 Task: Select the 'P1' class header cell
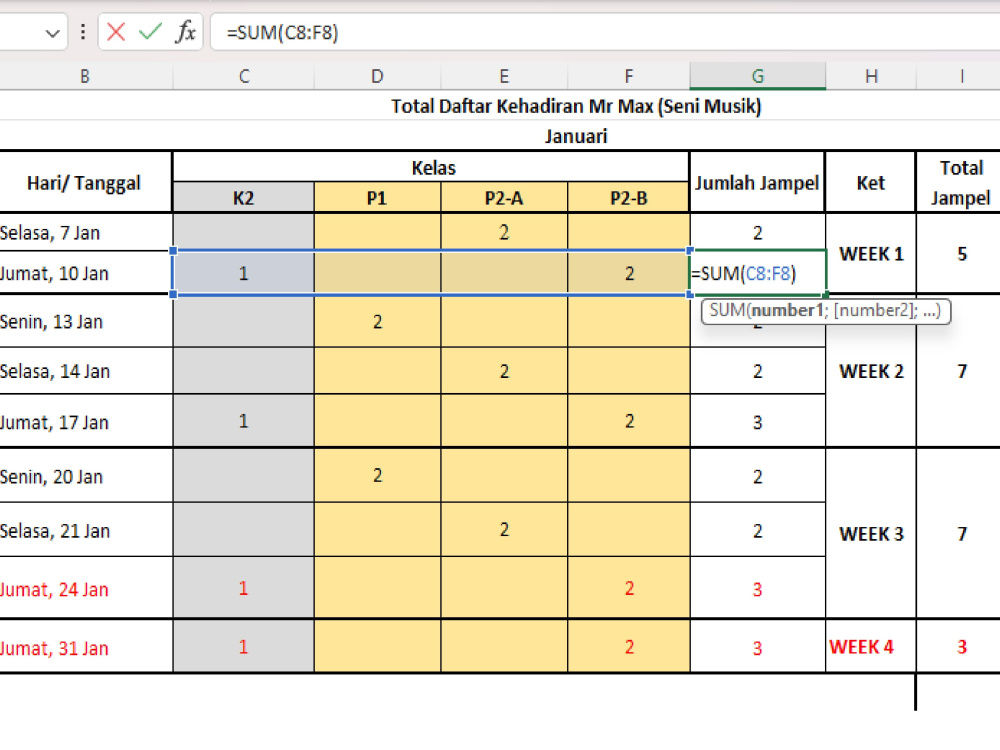coord(377,198)
